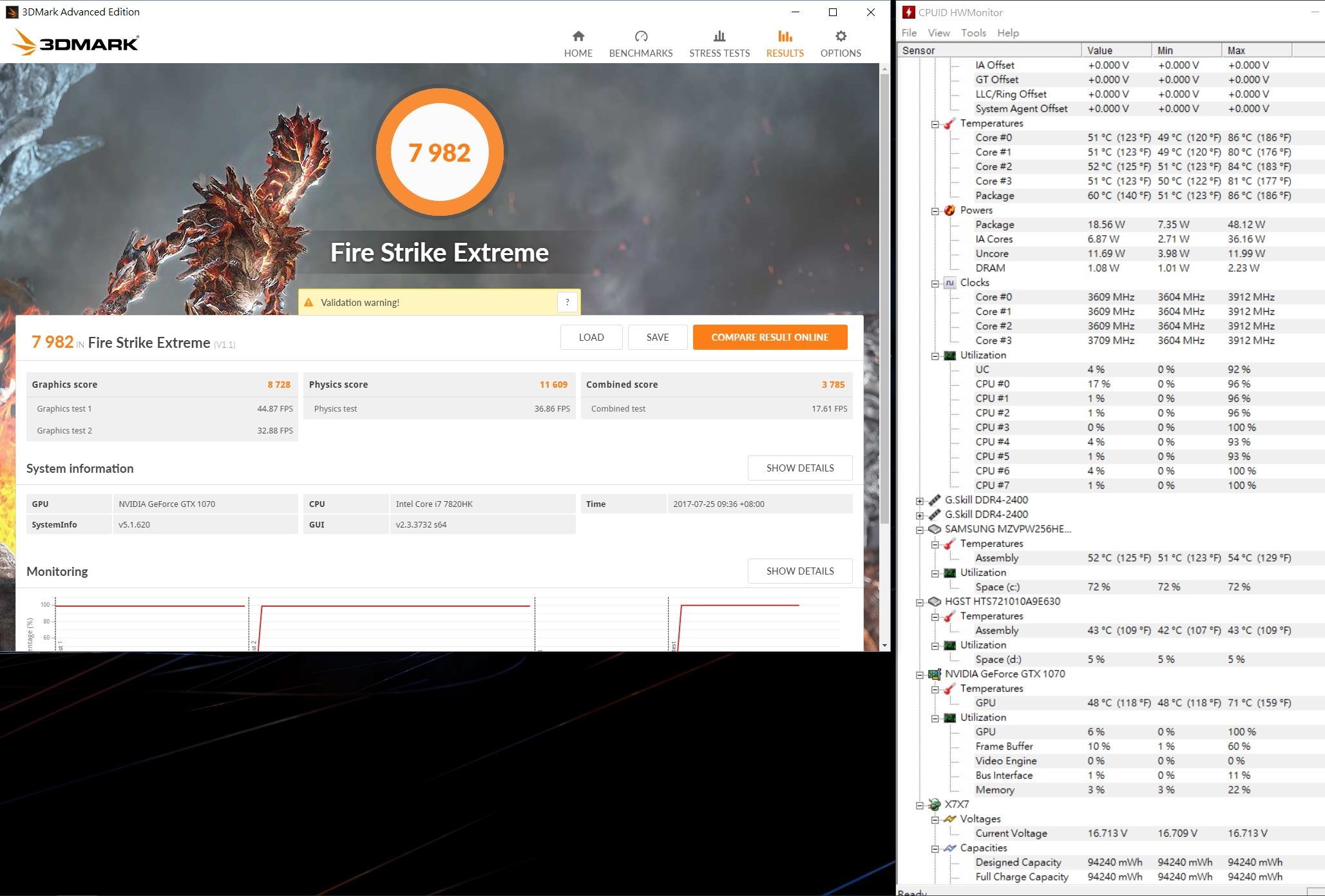1325x896 pixels.
Task: Click the Clocks waveform icon
Action: (x=949, y=283)
